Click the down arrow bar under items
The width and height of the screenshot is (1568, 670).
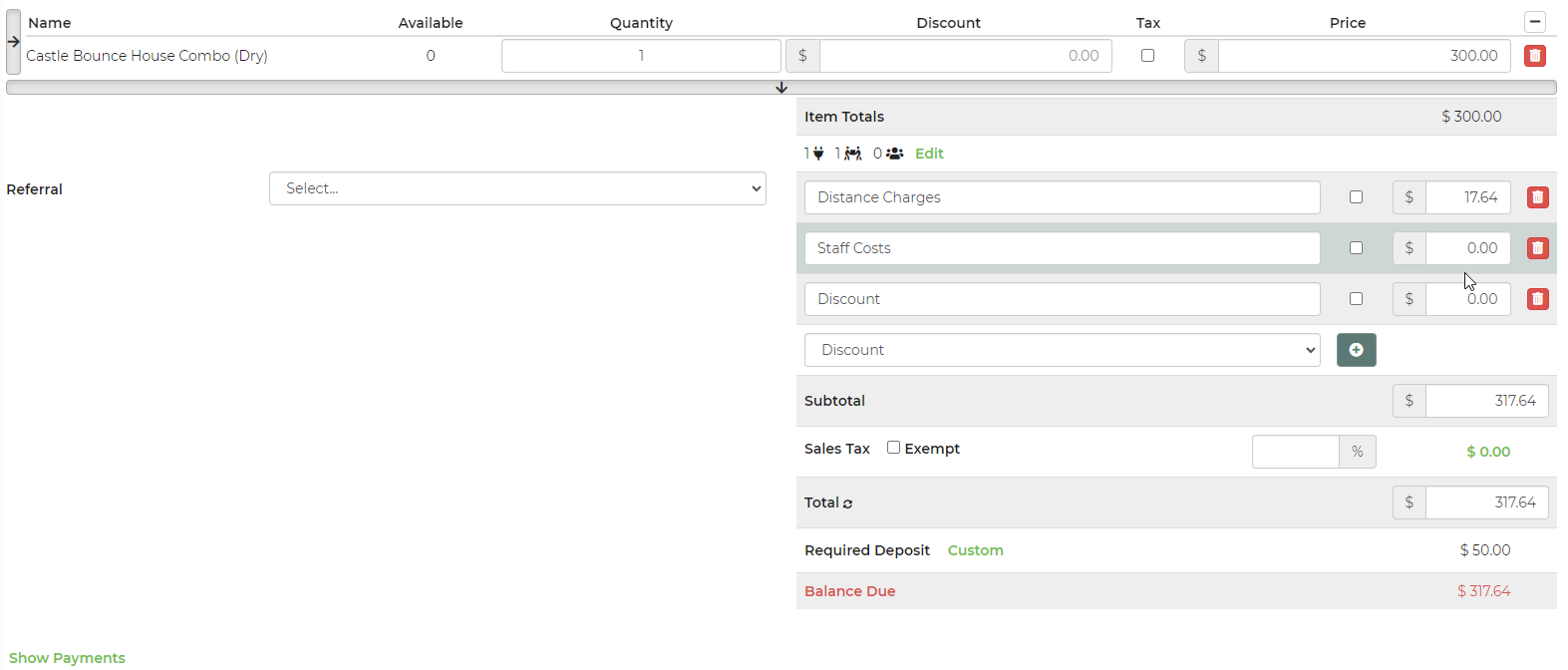coord(781,88)
